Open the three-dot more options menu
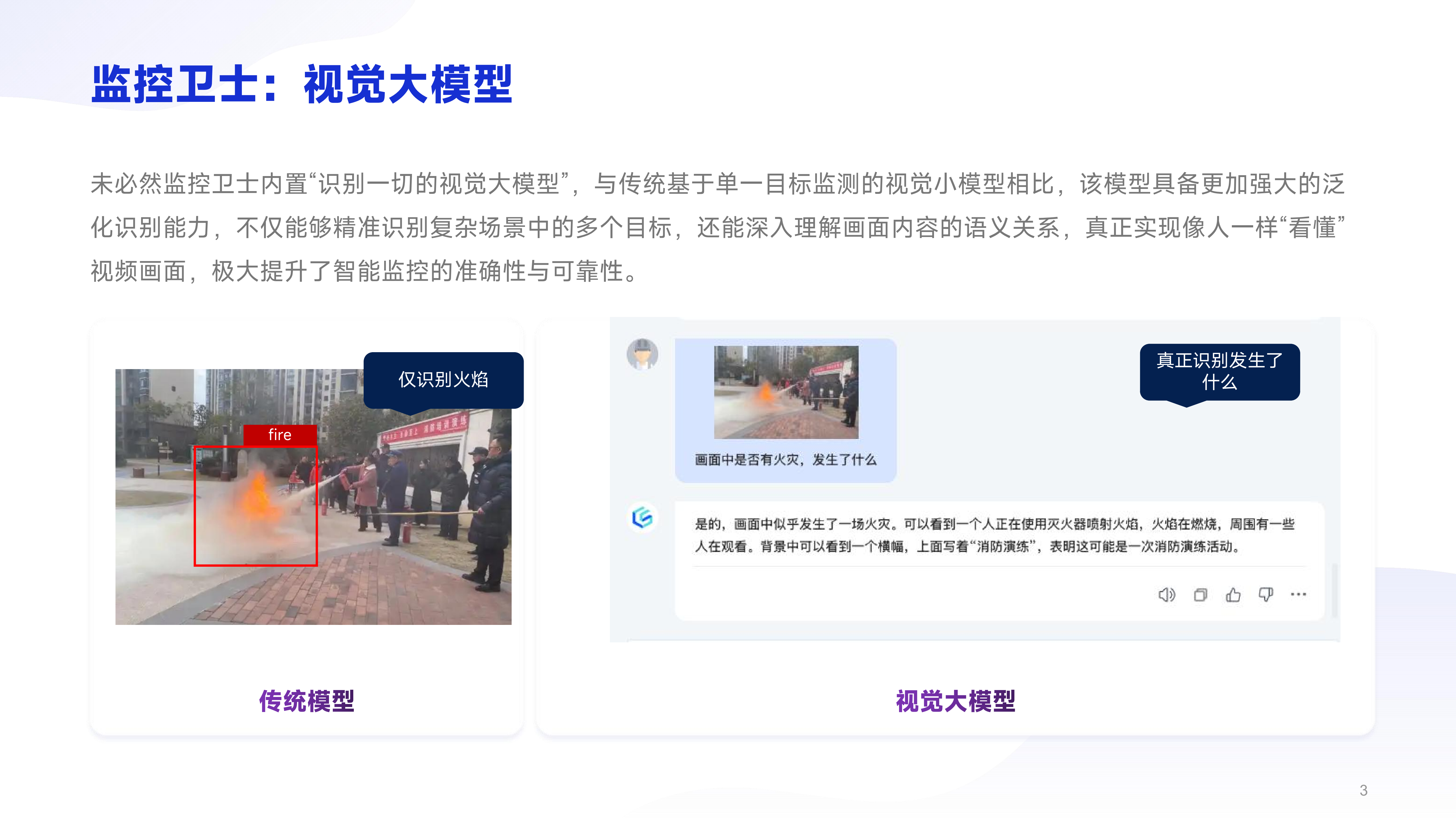The width and height of the screenshot is (1456, 819). [1298, 594]
